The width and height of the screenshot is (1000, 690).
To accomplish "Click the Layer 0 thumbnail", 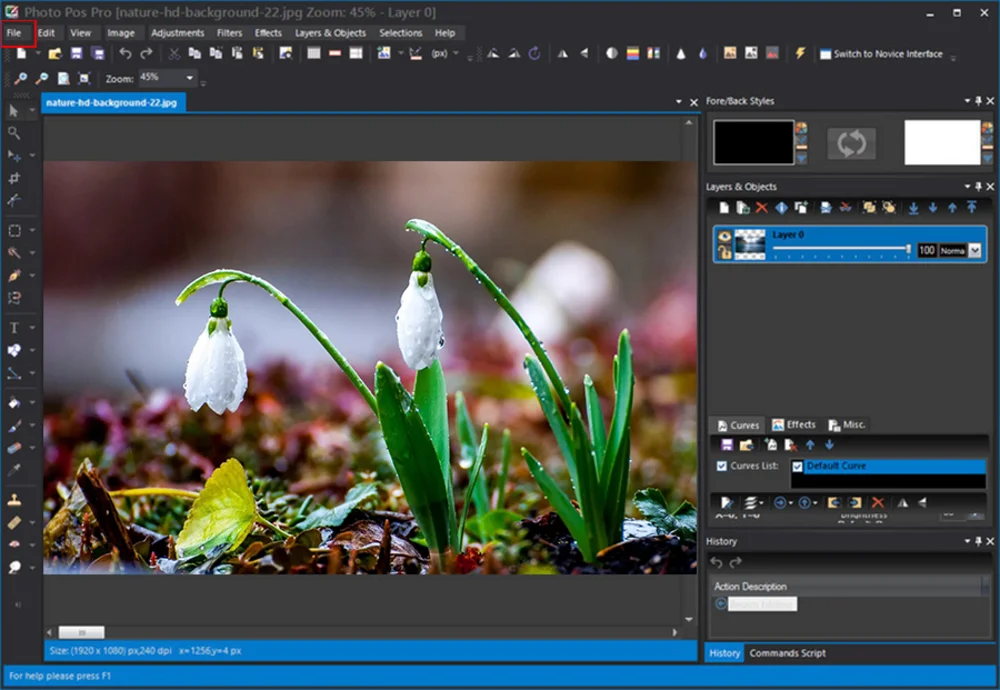I will 749,244.
